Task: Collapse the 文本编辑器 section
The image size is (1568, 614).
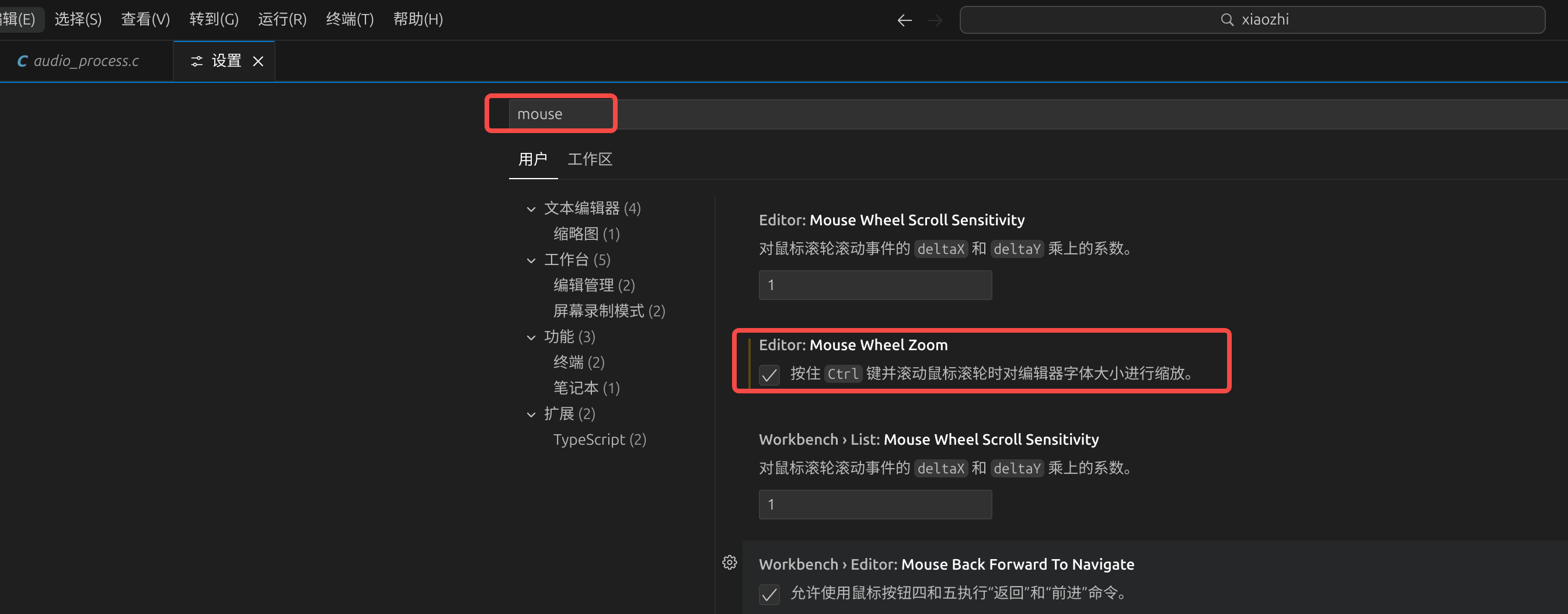Action: tap(531, 208)
